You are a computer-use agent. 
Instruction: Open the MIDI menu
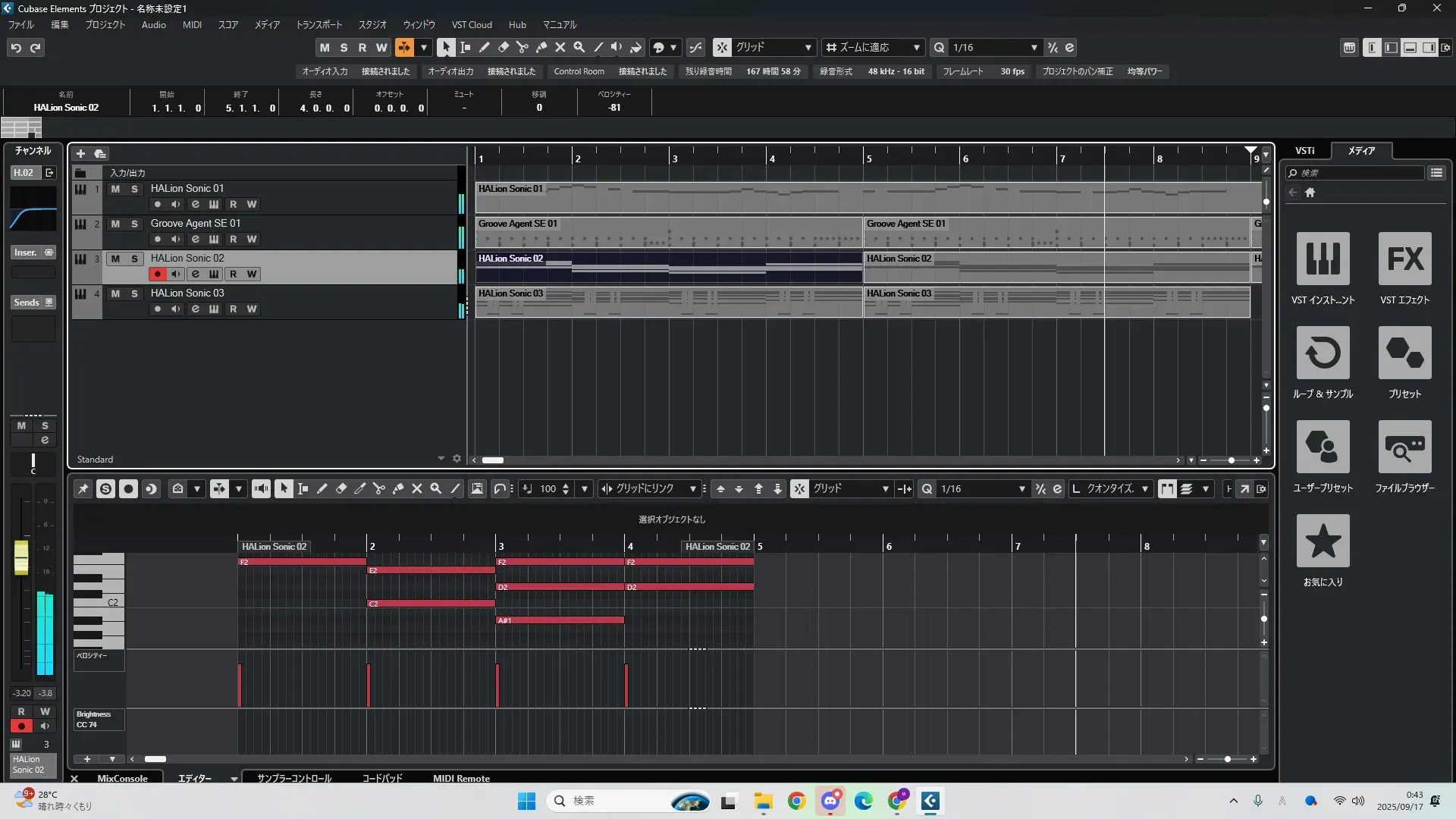pyautogui.click(x=192, y=25)
